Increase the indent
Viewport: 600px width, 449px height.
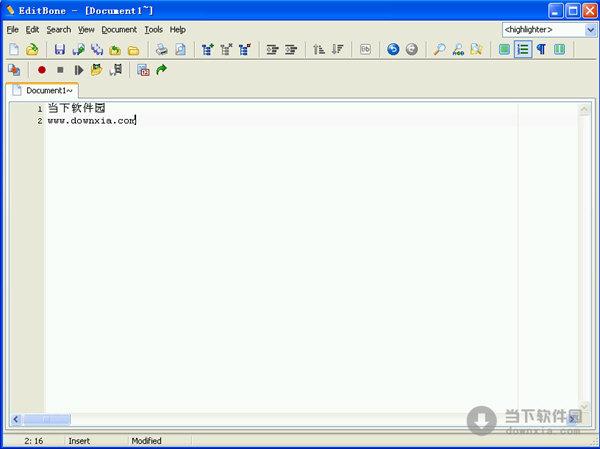click(x=272, y=49)
